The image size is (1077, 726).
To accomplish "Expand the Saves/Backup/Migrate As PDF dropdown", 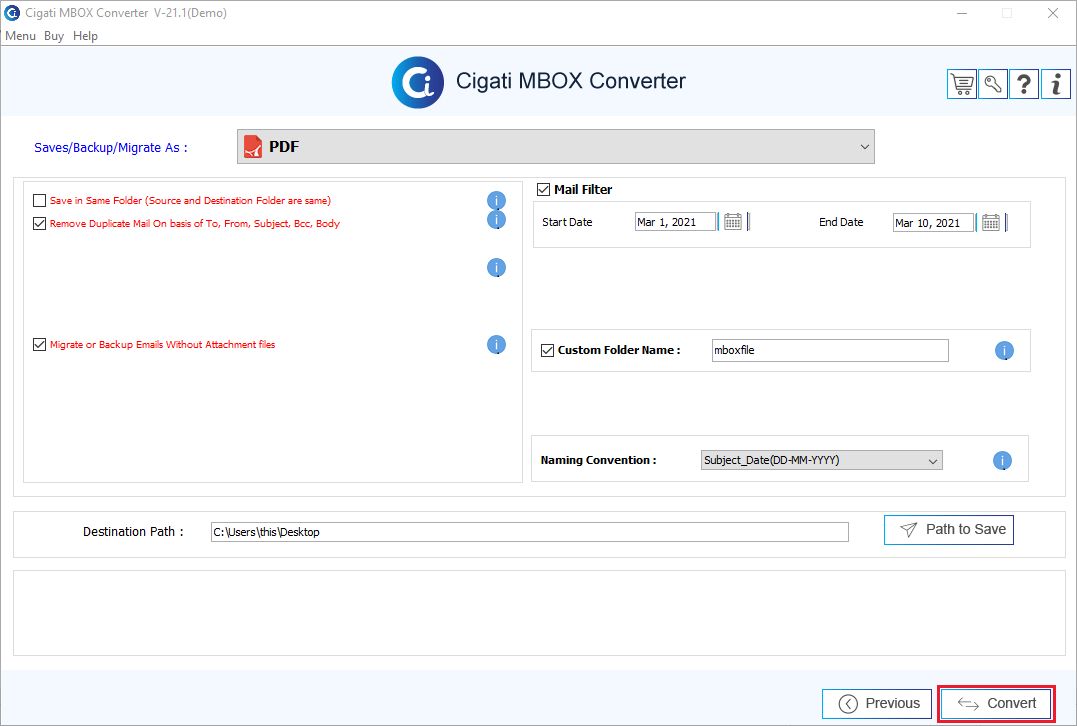I will 556,147.
